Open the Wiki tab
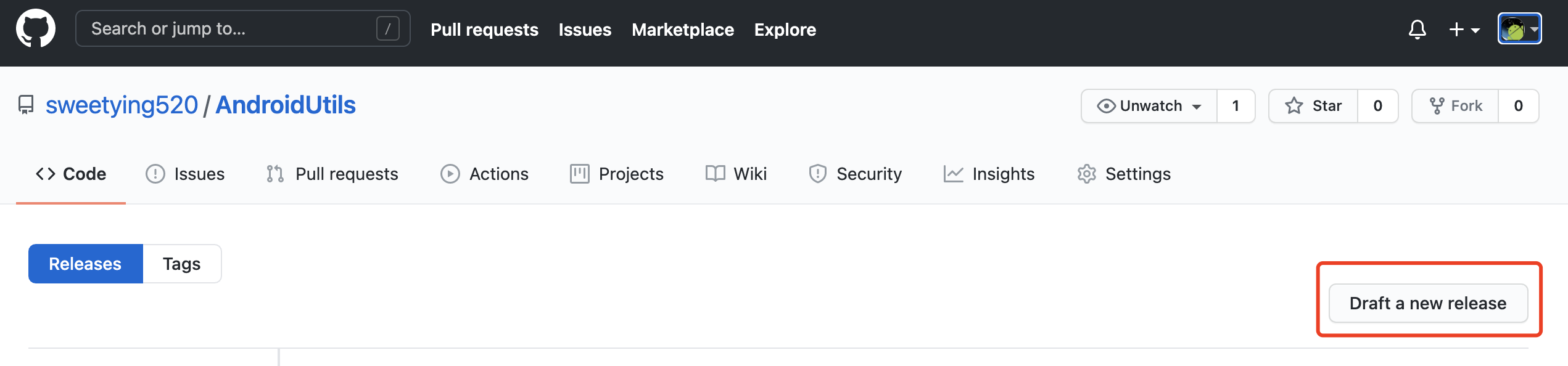Viewport: 1568px width, 366px height. (737, 174)
